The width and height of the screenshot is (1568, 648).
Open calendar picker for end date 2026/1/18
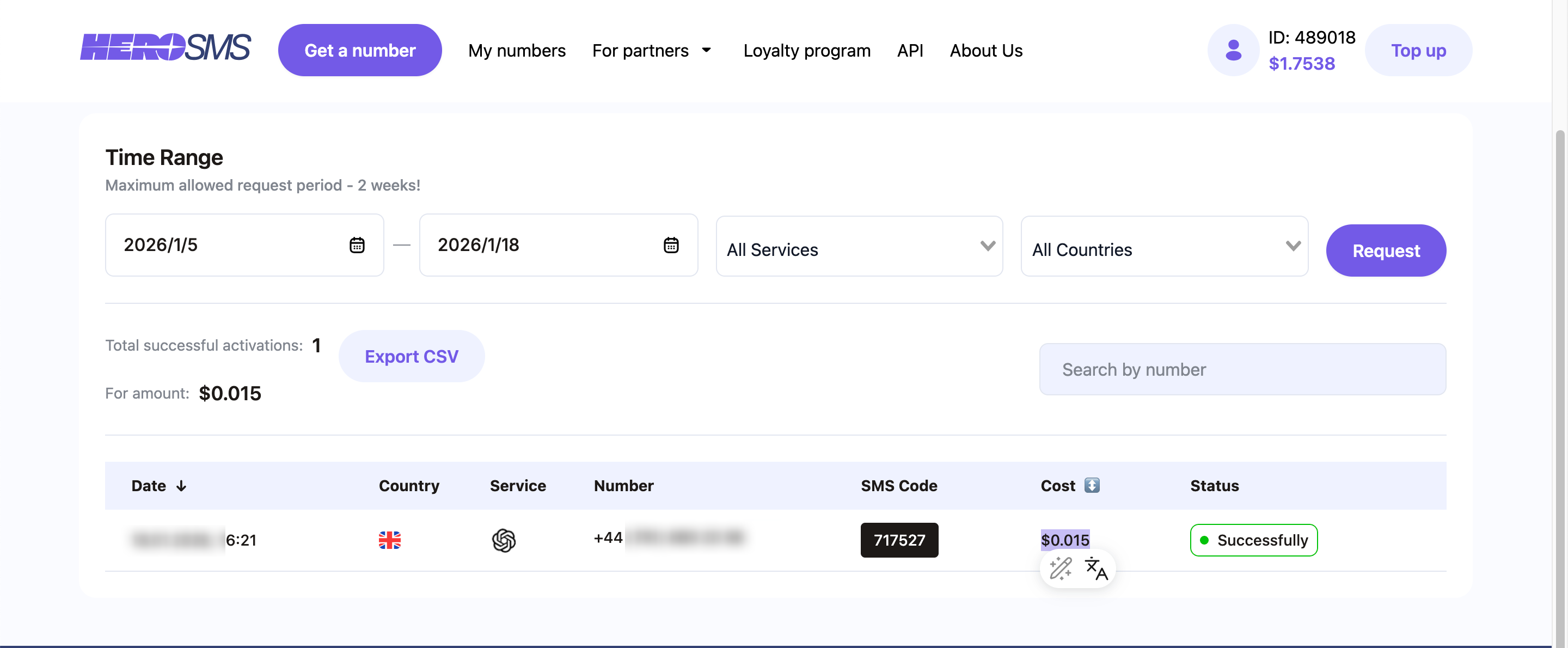point(671,245)
